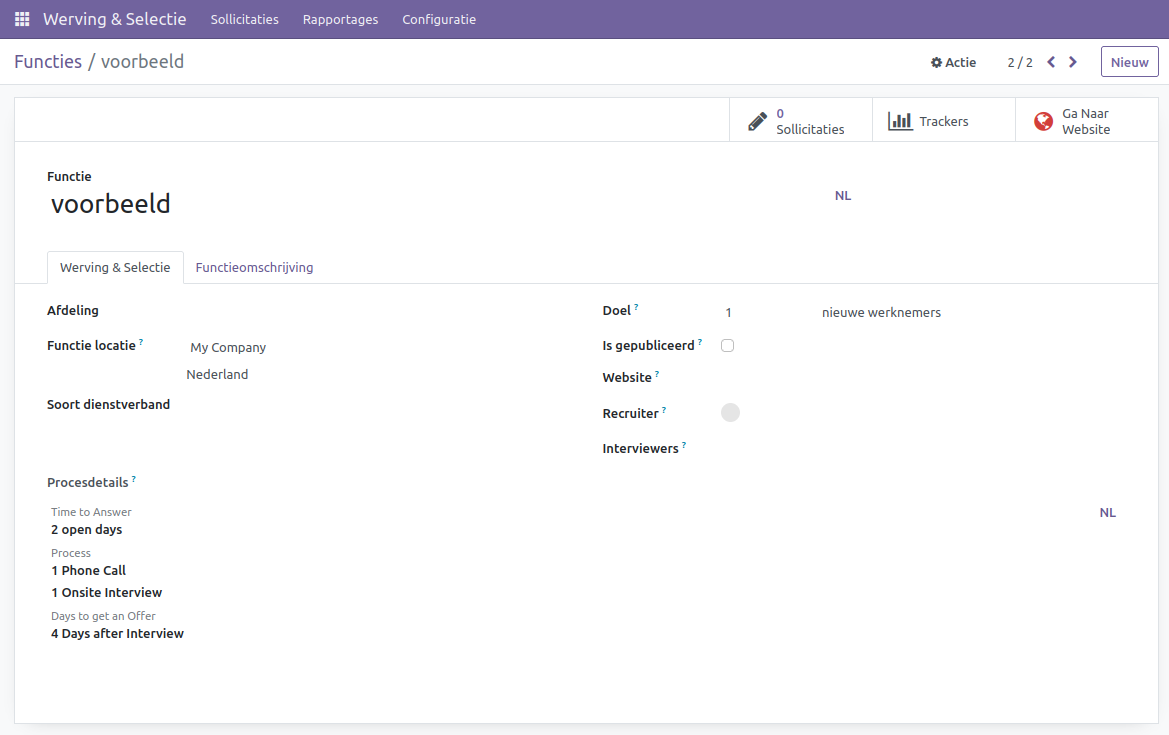Open the apps grid menu icon

[22, 19]
